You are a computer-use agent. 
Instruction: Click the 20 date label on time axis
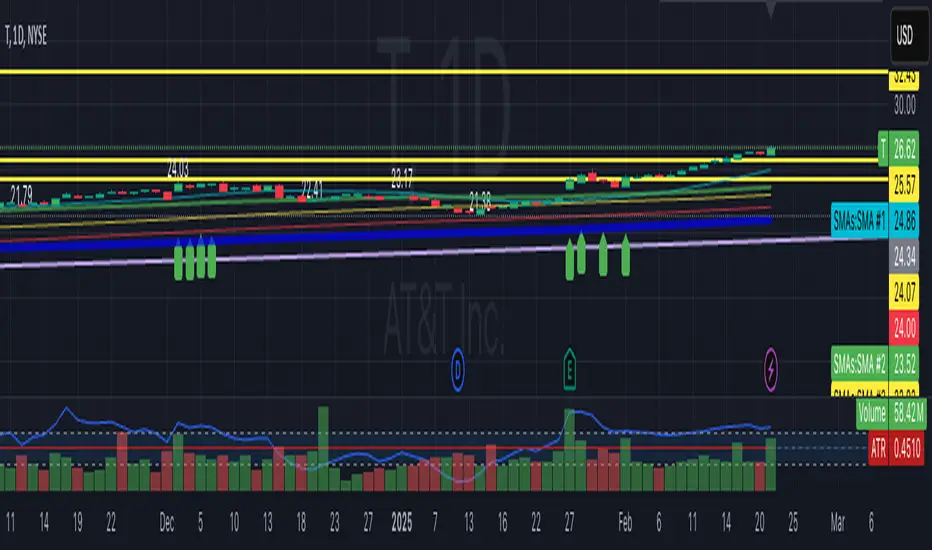(x=759, y=523)
